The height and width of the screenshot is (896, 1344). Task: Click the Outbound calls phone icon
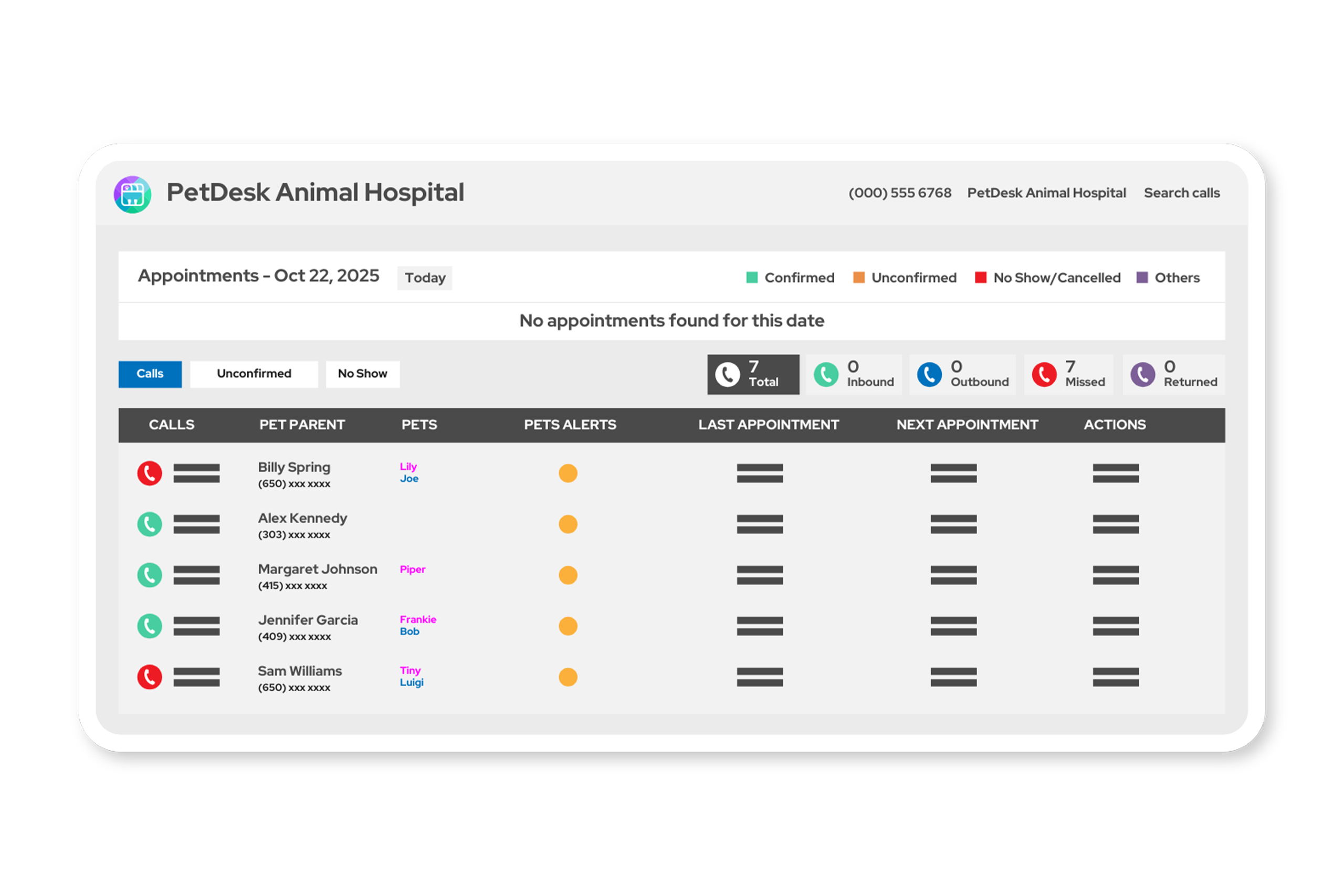[x=929, y=374]
